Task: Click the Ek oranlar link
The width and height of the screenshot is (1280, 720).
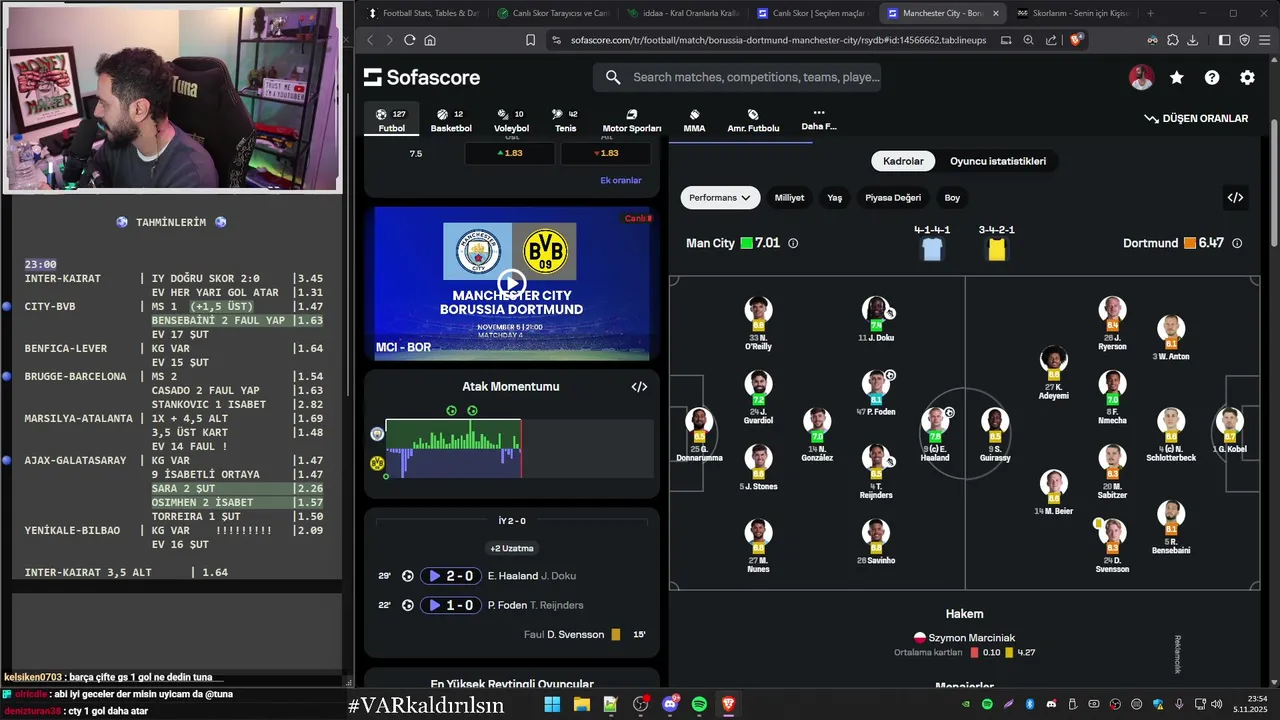Action: pyautogui.click(x=620, y=180)
